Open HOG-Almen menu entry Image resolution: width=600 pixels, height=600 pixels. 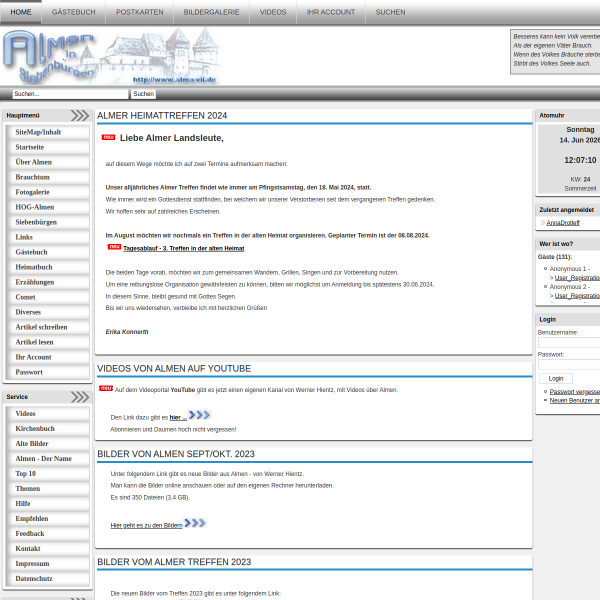[x=48, y=207]
